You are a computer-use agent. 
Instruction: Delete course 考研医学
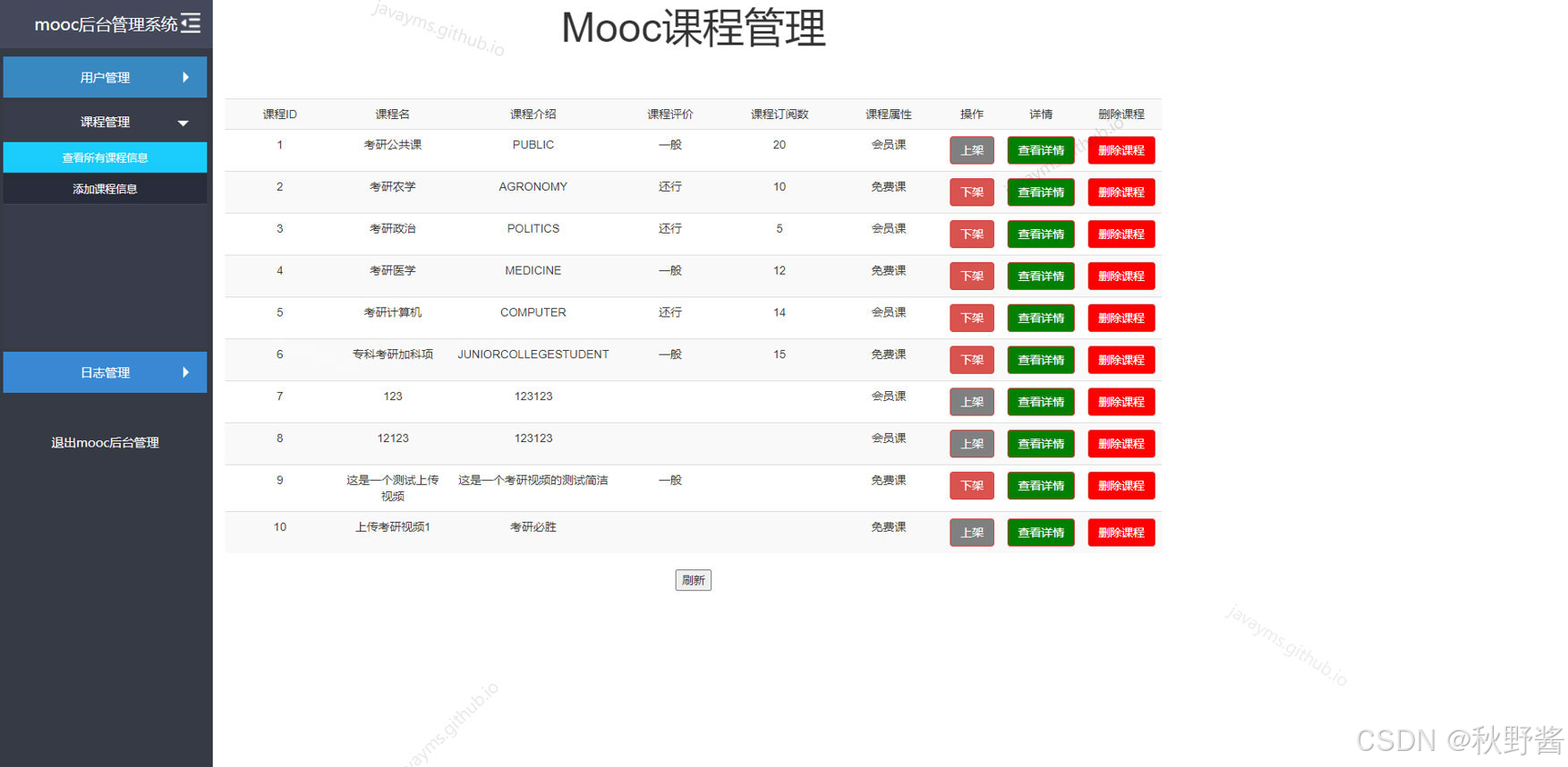(1121, 276)
